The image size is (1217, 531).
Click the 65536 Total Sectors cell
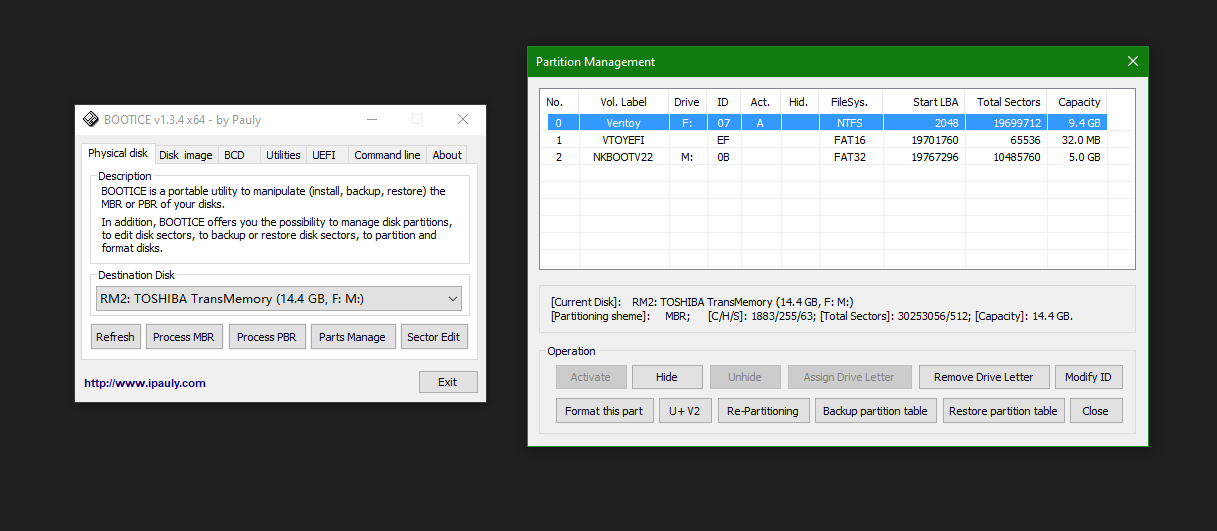pos(1006,140)
